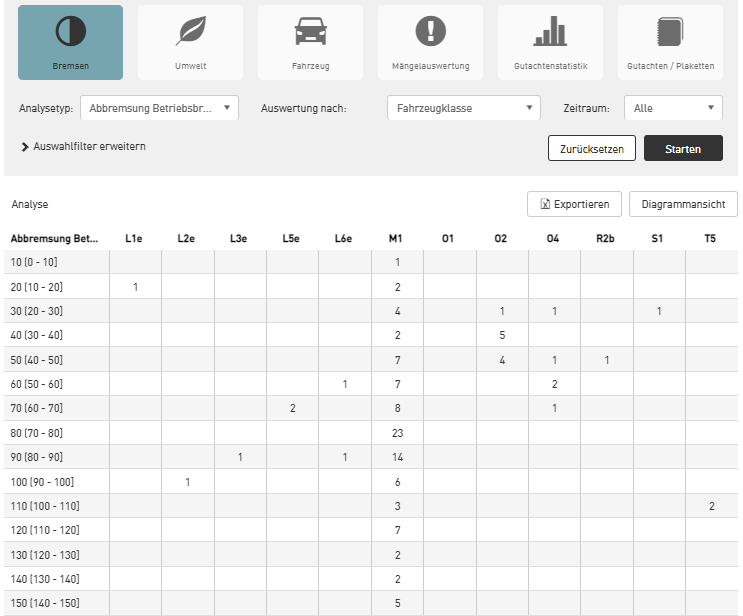Click the M1 cell showing 23
743x616 pixels.
[397, 433]
